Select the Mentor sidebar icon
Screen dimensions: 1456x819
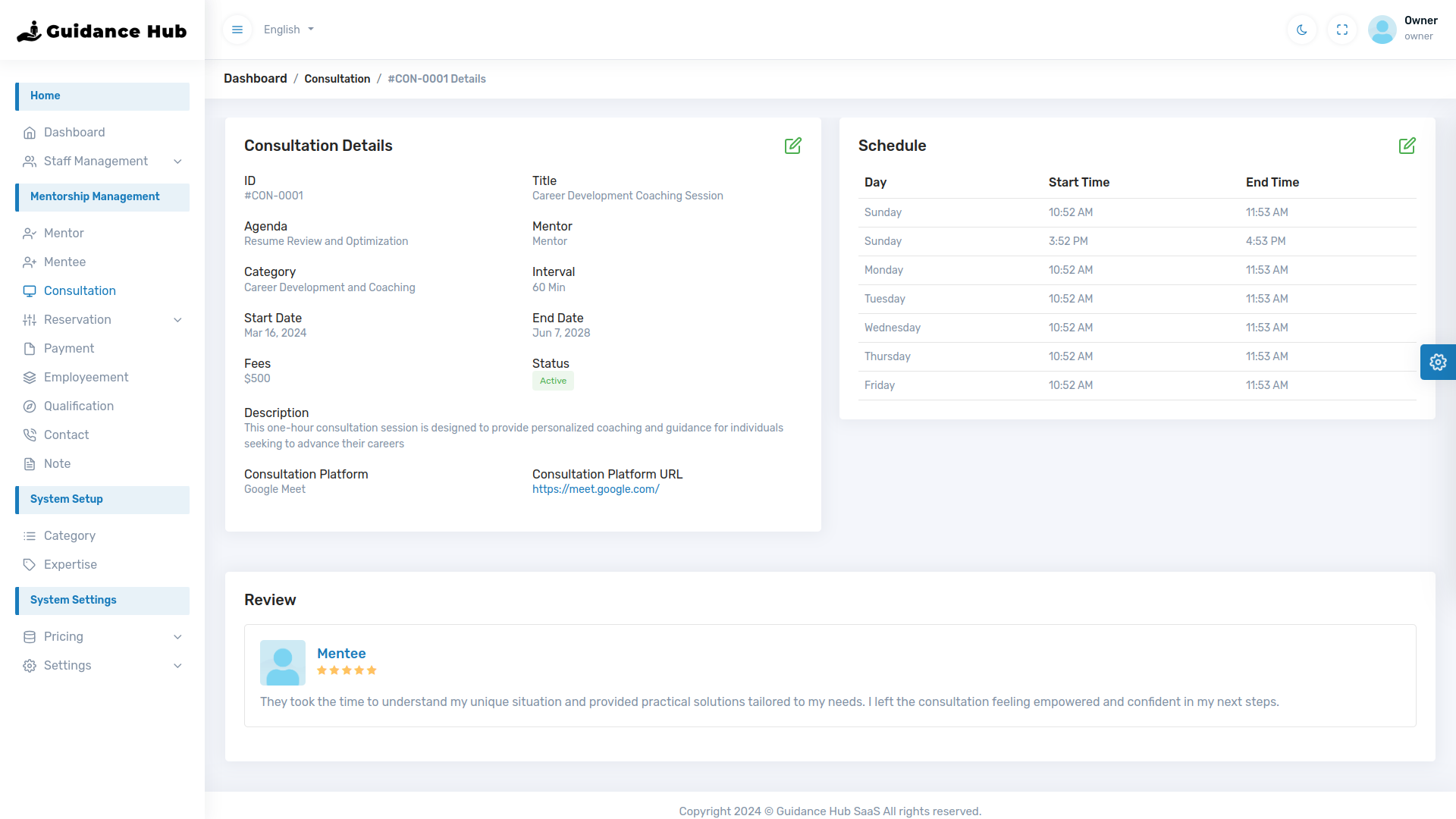(30, 233)
